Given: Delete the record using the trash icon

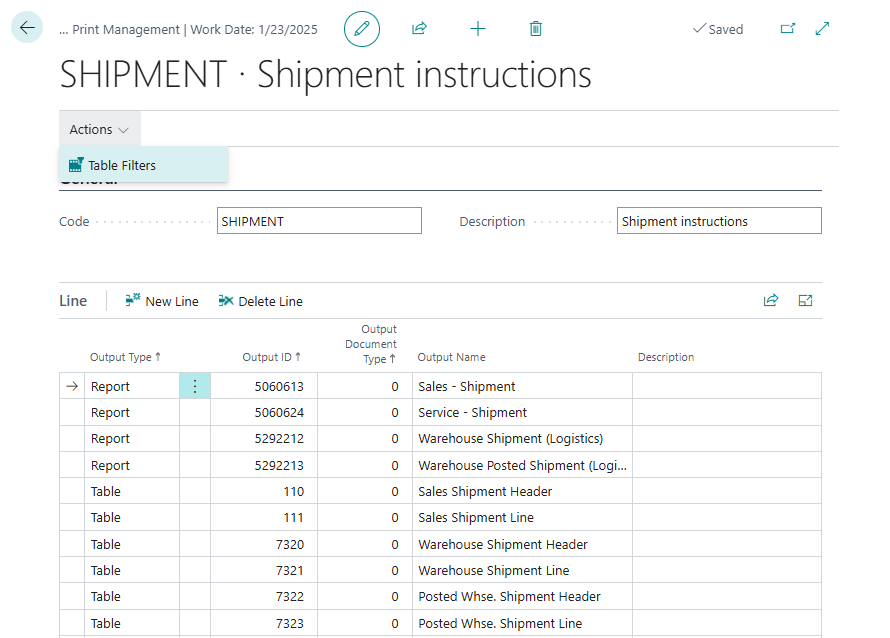Looking at the screenshot, I should point(535,28).
